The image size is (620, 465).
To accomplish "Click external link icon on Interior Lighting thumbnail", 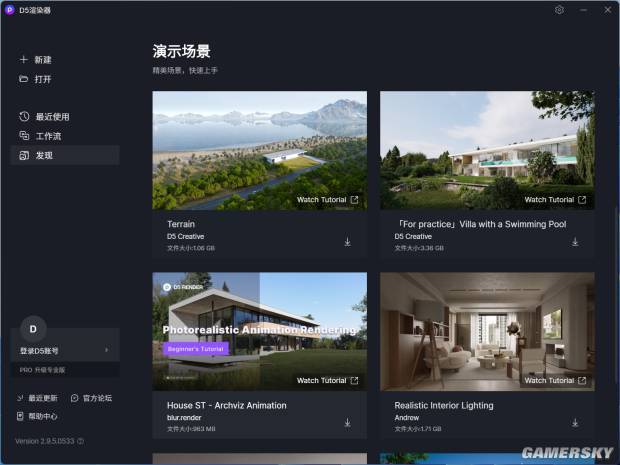I will tap(582, 380).
